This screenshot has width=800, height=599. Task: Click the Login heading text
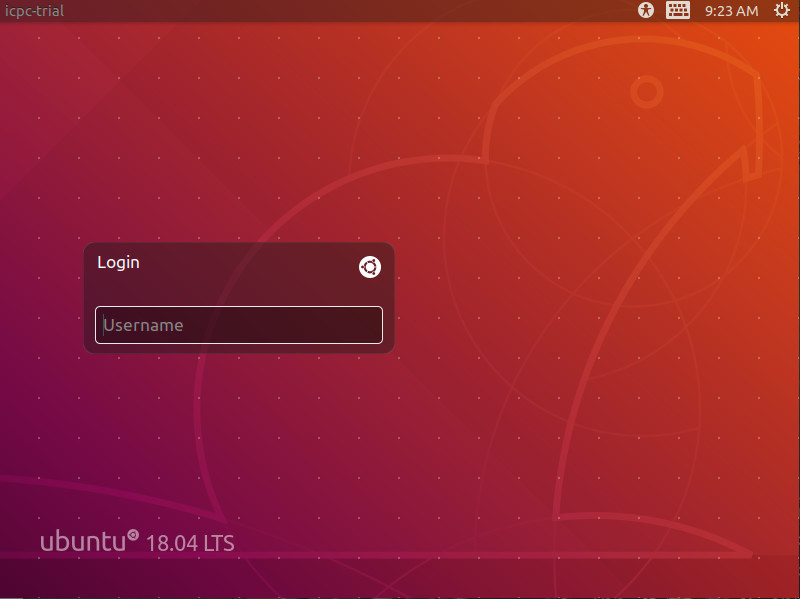pos(118,262)
